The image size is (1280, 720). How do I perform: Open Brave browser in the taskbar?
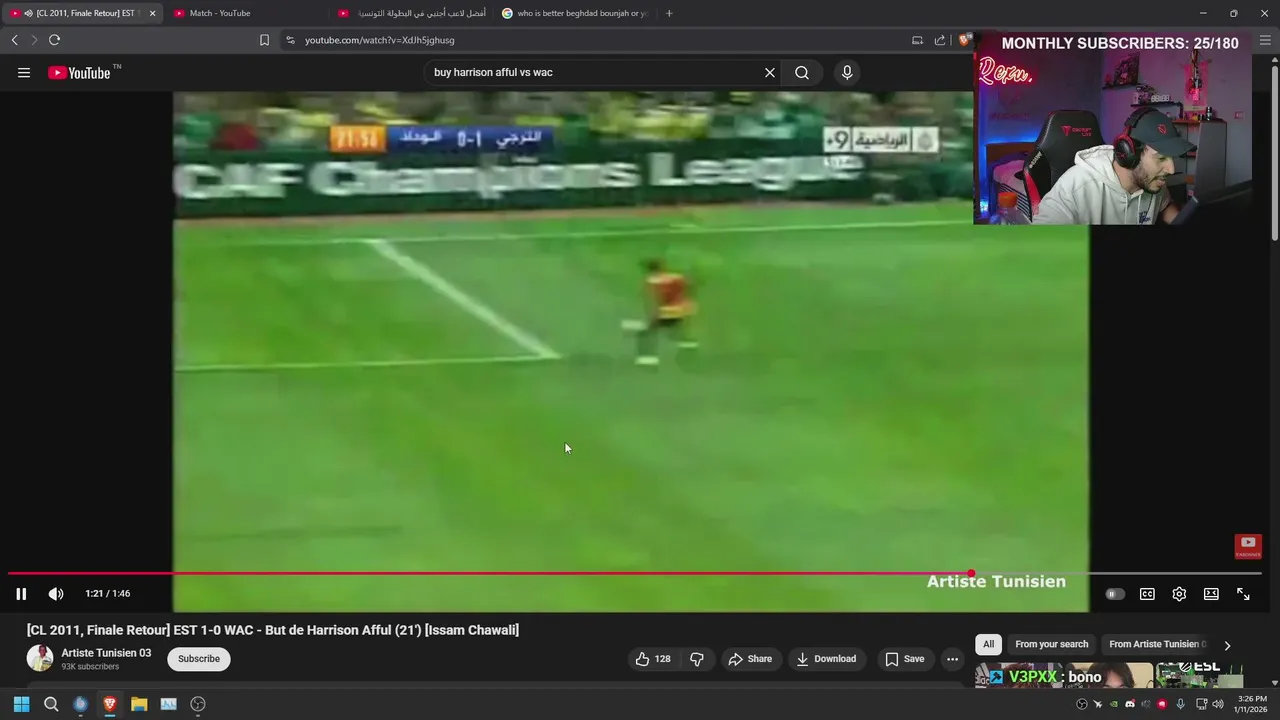tap(110, 704)
